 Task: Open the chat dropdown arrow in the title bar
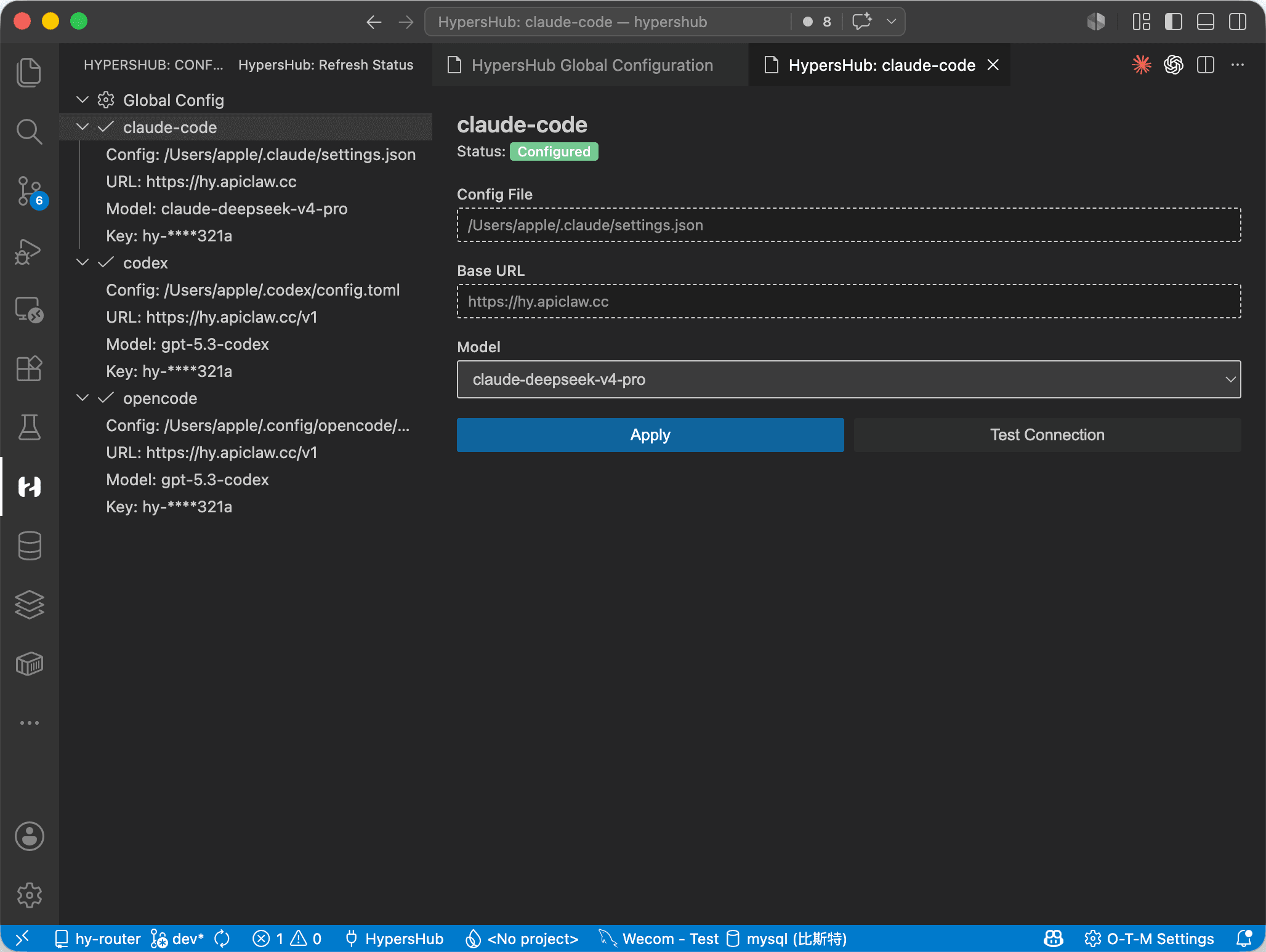pyautogui.click(x=891, y=22)
